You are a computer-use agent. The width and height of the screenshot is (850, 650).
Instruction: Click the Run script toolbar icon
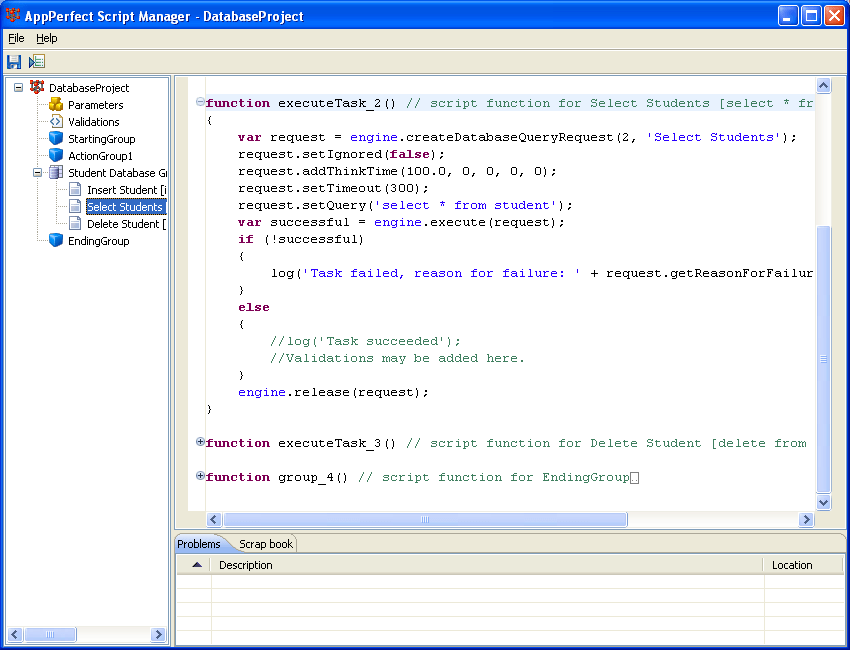[34, 61]
